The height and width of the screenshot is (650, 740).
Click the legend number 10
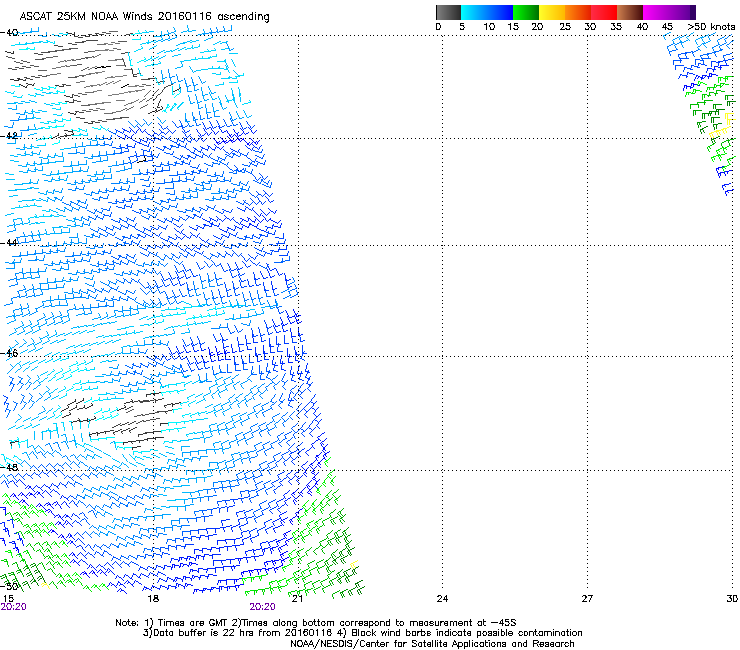pos(489,27)
